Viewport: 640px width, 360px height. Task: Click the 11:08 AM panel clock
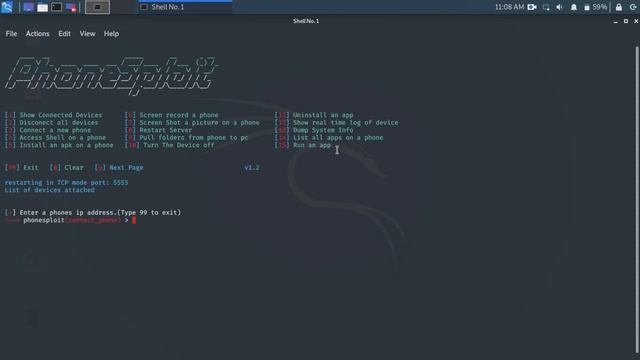click(x=509, y=7)
